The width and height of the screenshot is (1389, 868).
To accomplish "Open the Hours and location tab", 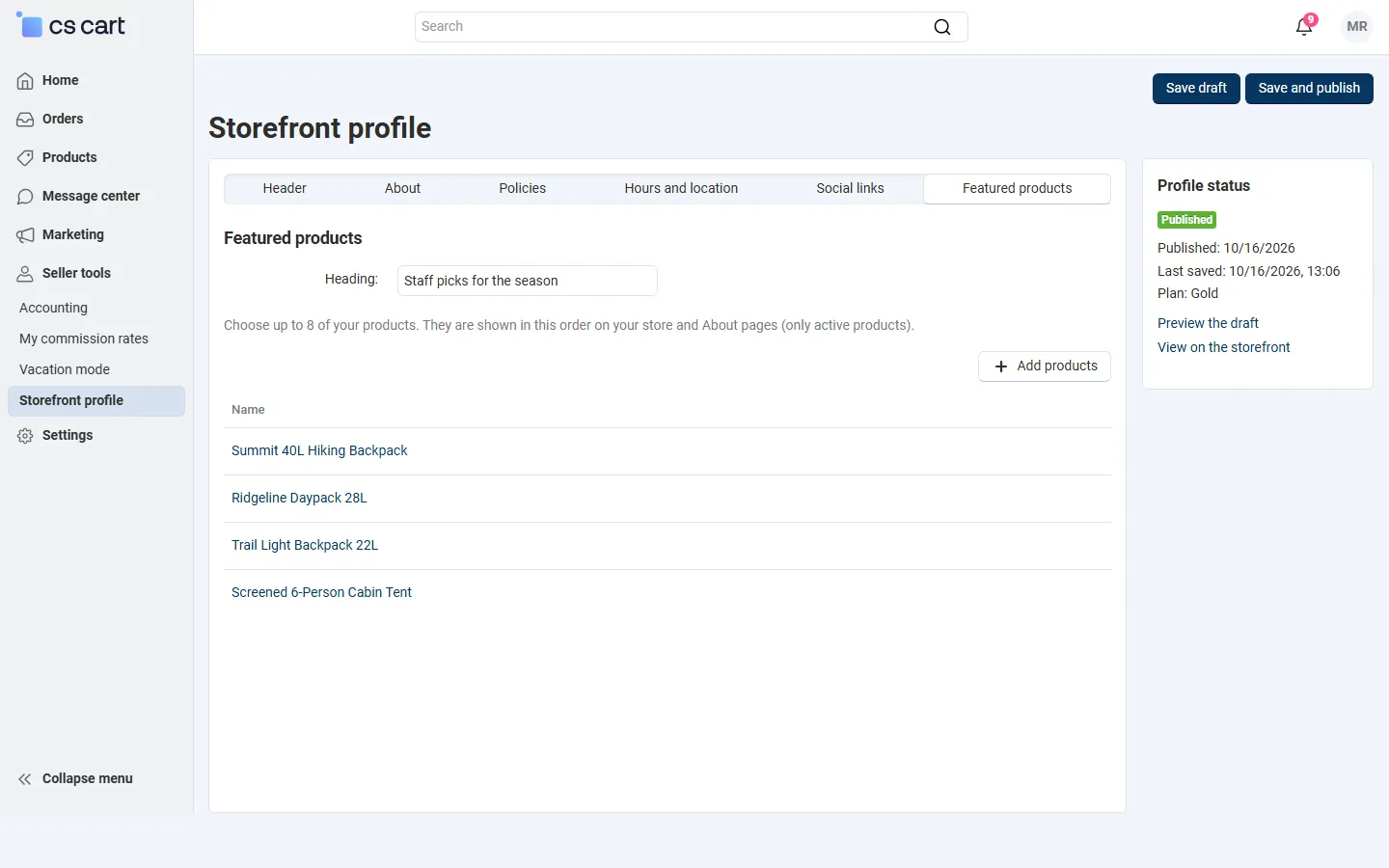I will [681, 188].
